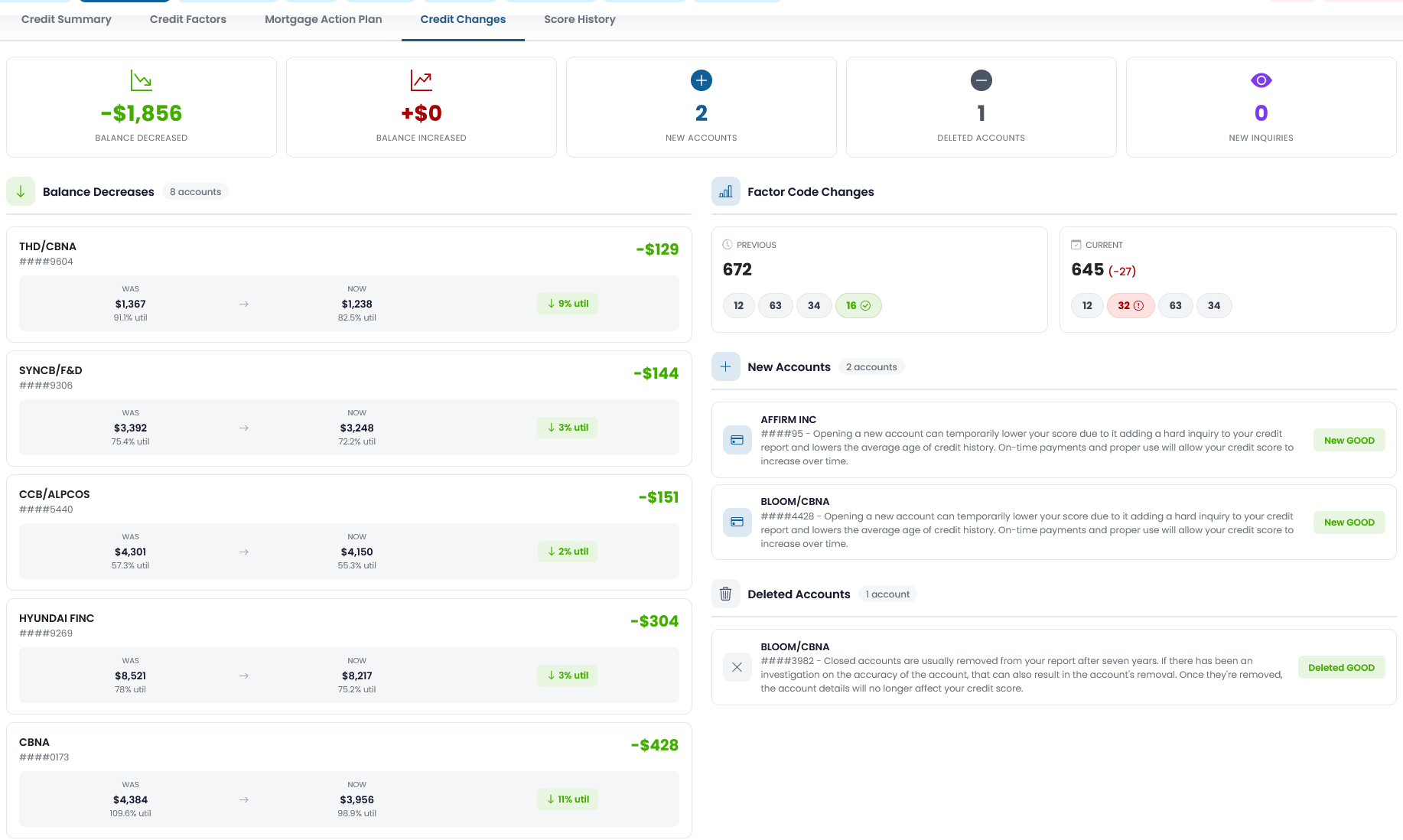Image resolution: width=1403 pixels, height=840 pixels.
Task: Switch to the Mortgage Action Plan tab
Action: [x=323, y=19]
